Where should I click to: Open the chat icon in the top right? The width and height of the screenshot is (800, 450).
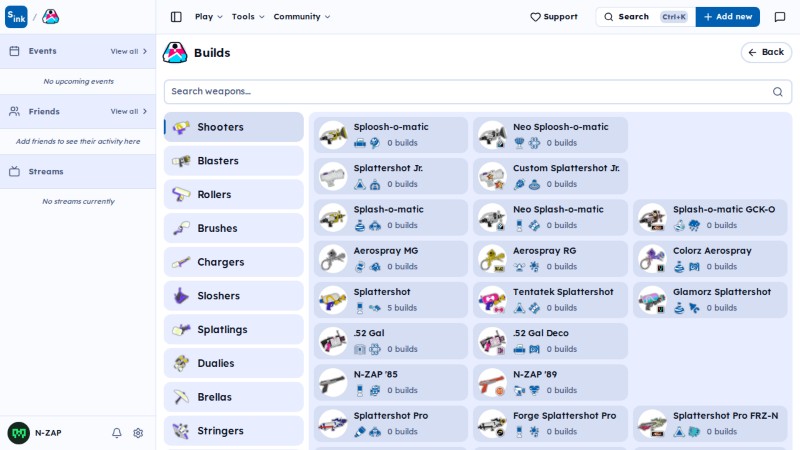780,17
